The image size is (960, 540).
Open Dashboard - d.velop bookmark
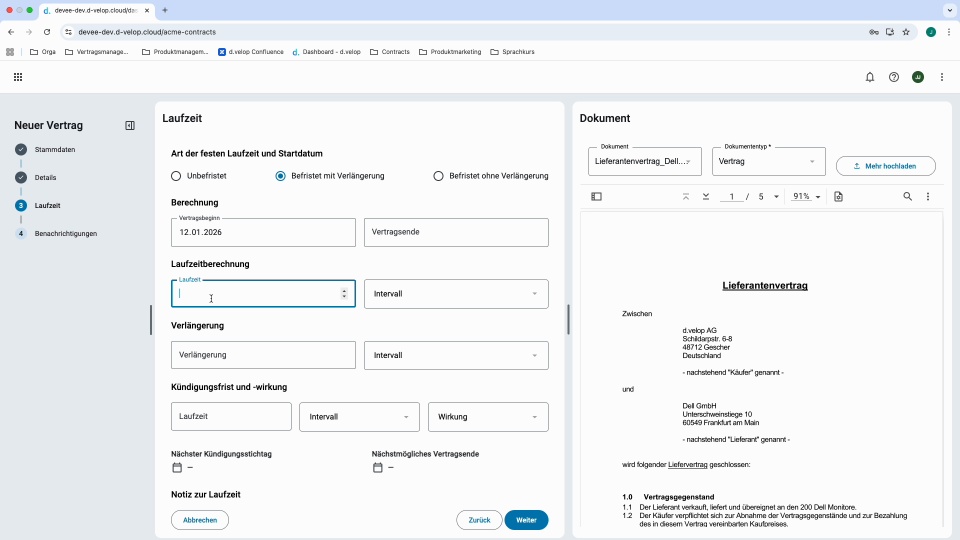326,52
